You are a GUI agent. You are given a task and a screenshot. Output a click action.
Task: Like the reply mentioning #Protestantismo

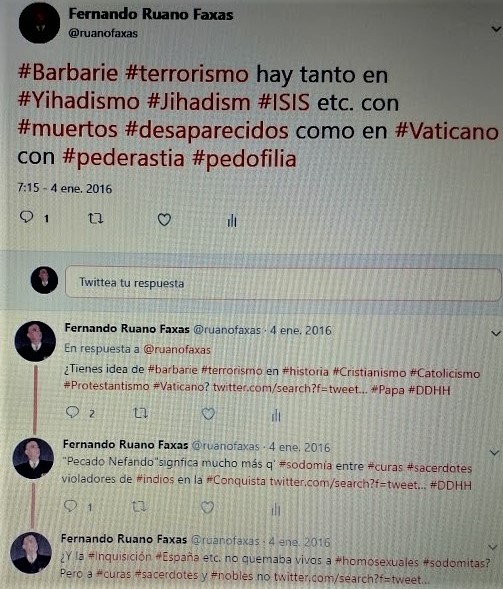coord(208,414)
